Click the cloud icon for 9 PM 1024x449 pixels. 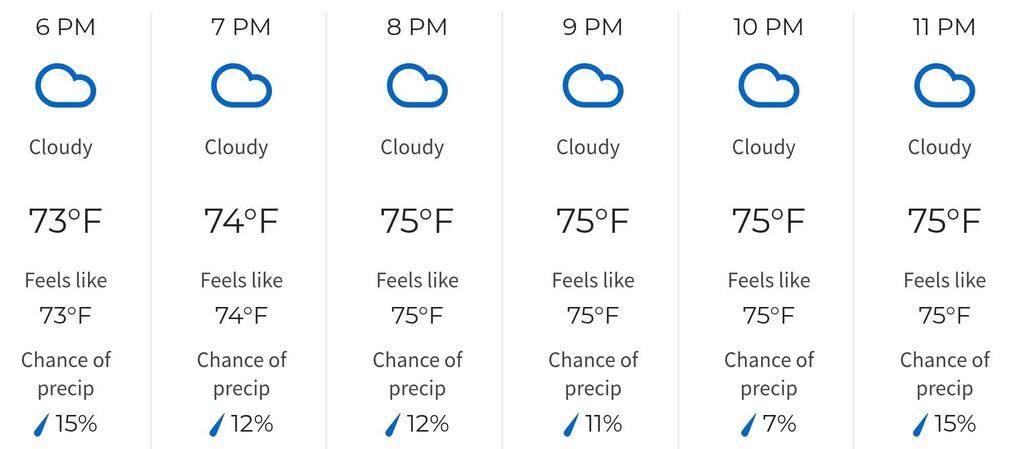click(x=592, y=85)
